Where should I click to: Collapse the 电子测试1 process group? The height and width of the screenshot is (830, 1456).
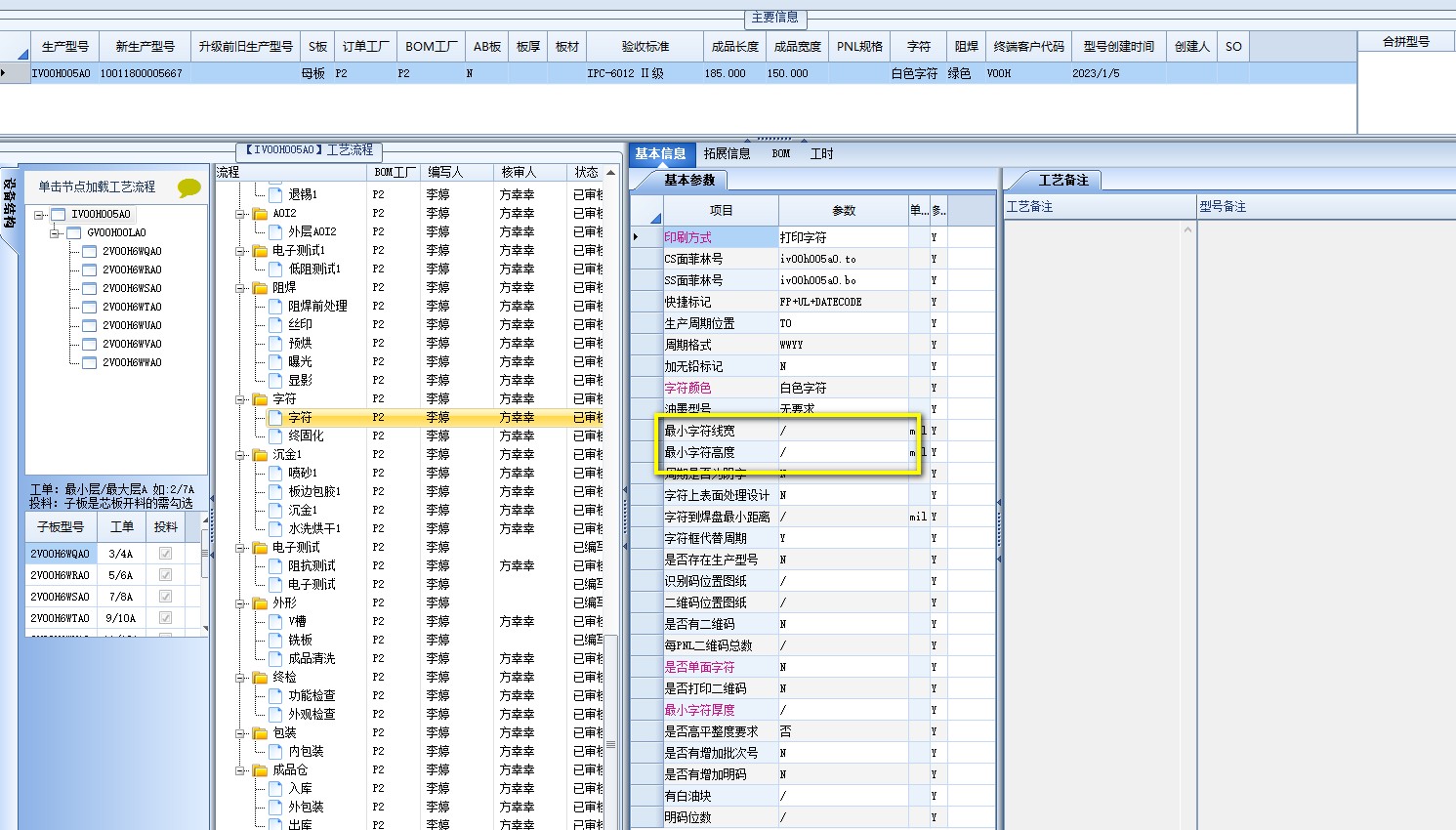point(241,250)
